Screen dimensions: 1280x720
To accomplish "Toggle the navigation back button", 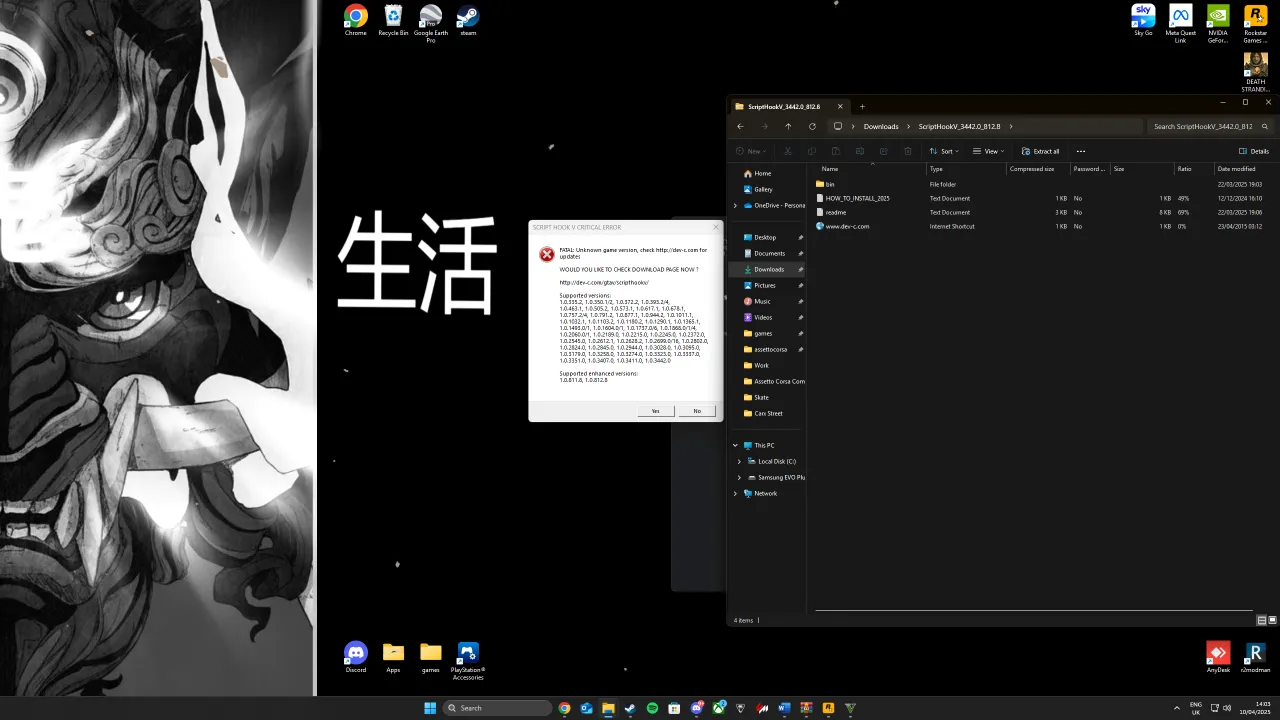I will coord(740,126).
